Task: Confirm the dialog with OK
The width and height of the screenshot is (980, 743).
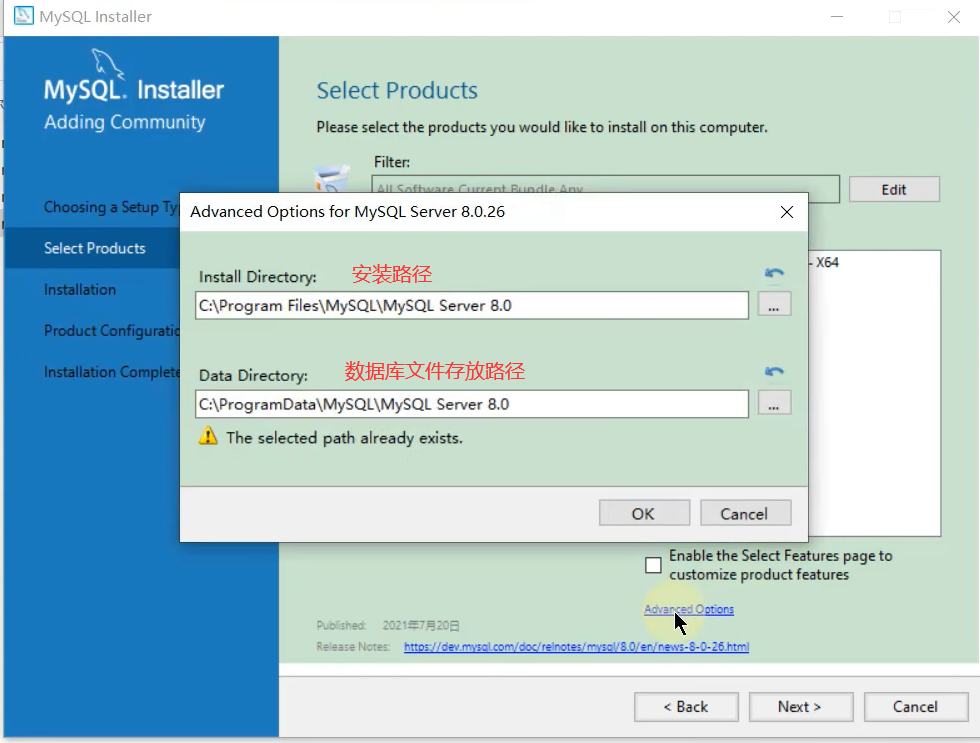Action: tap(644, 513)
